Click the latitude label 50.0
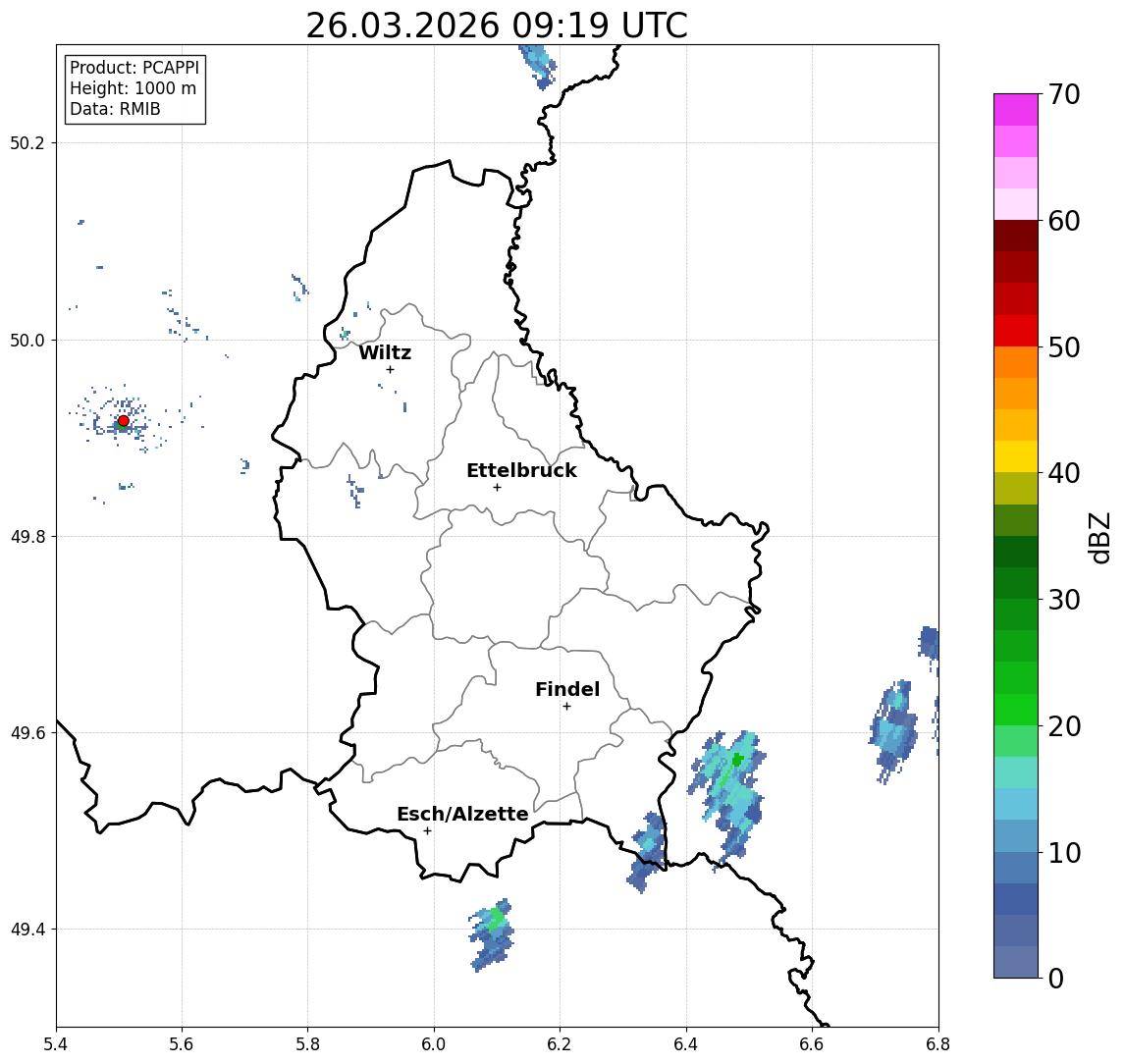1124x1064 pixels. [x=27, y=340]
